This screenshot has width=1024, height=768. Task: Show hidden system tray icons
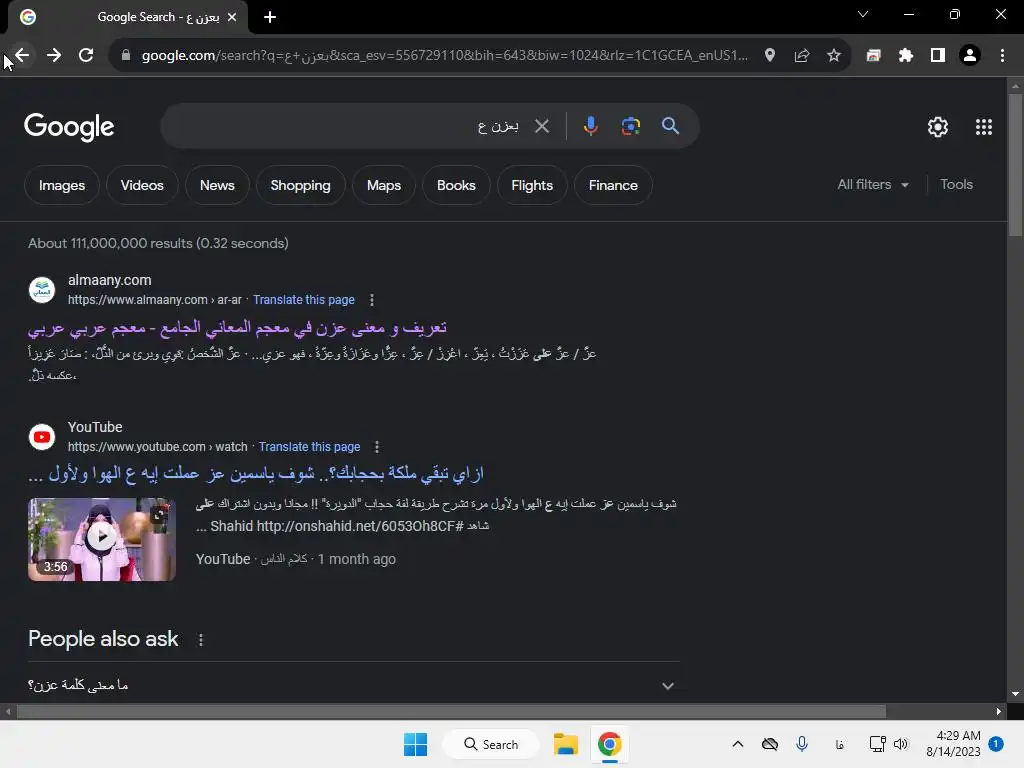[738, 744]
